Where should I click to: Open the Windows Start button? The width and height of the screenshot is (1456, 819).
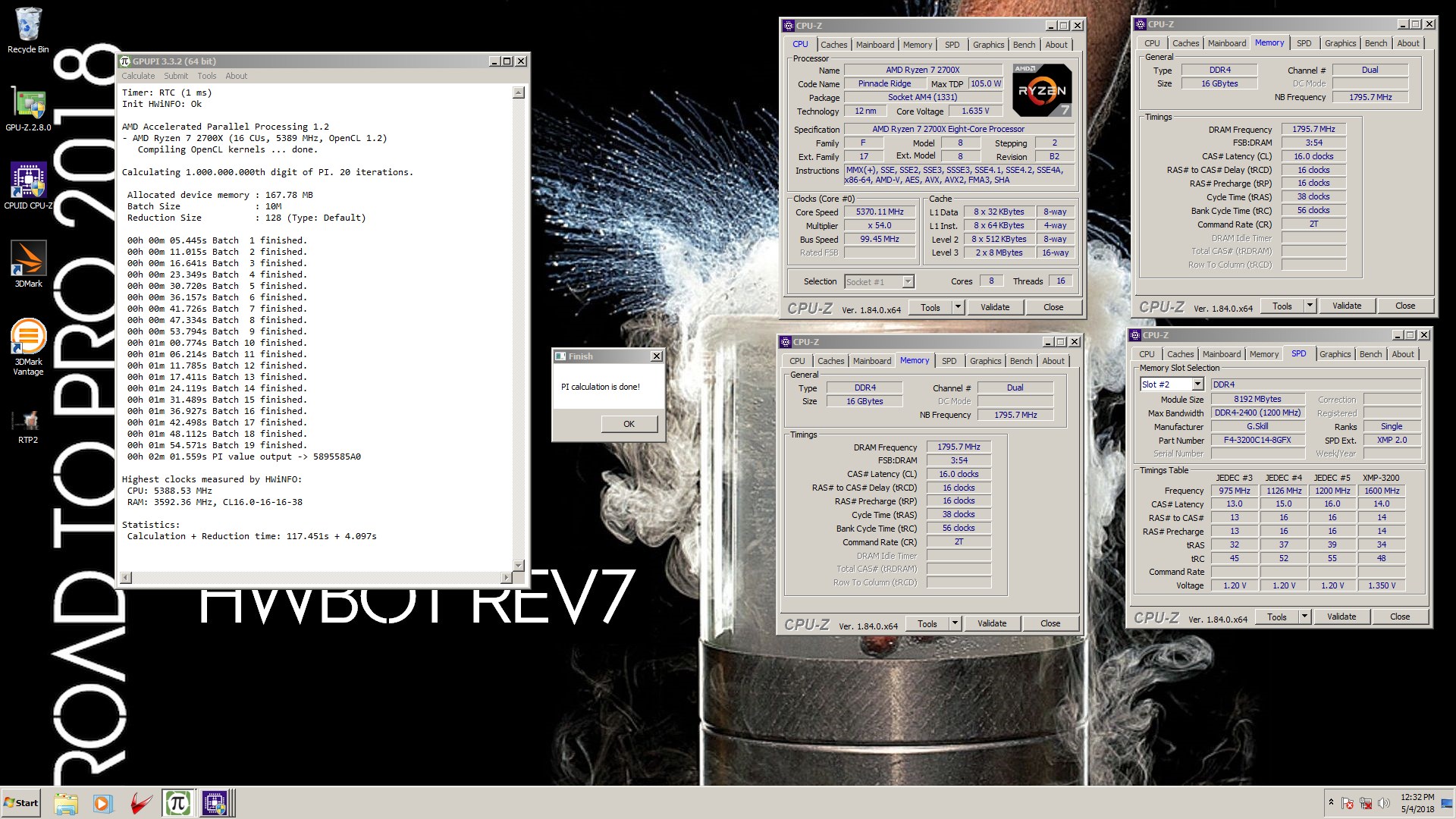point(21,803)
